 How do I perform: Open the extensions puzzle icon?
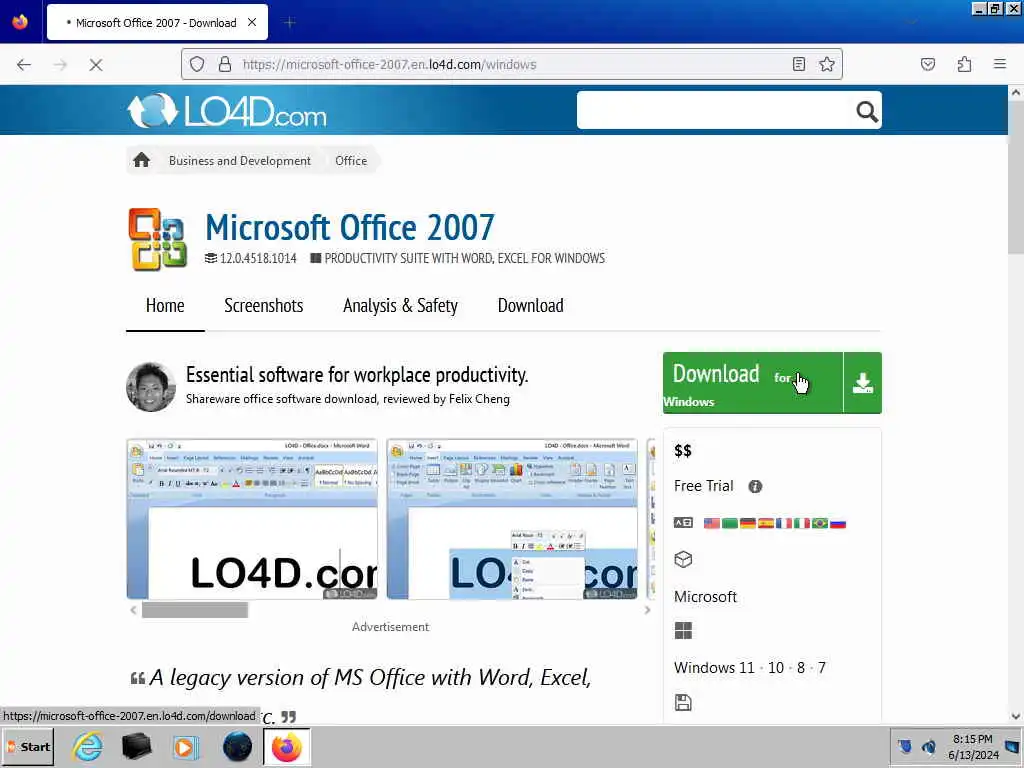pyautogui.click(x=964, y=64)
